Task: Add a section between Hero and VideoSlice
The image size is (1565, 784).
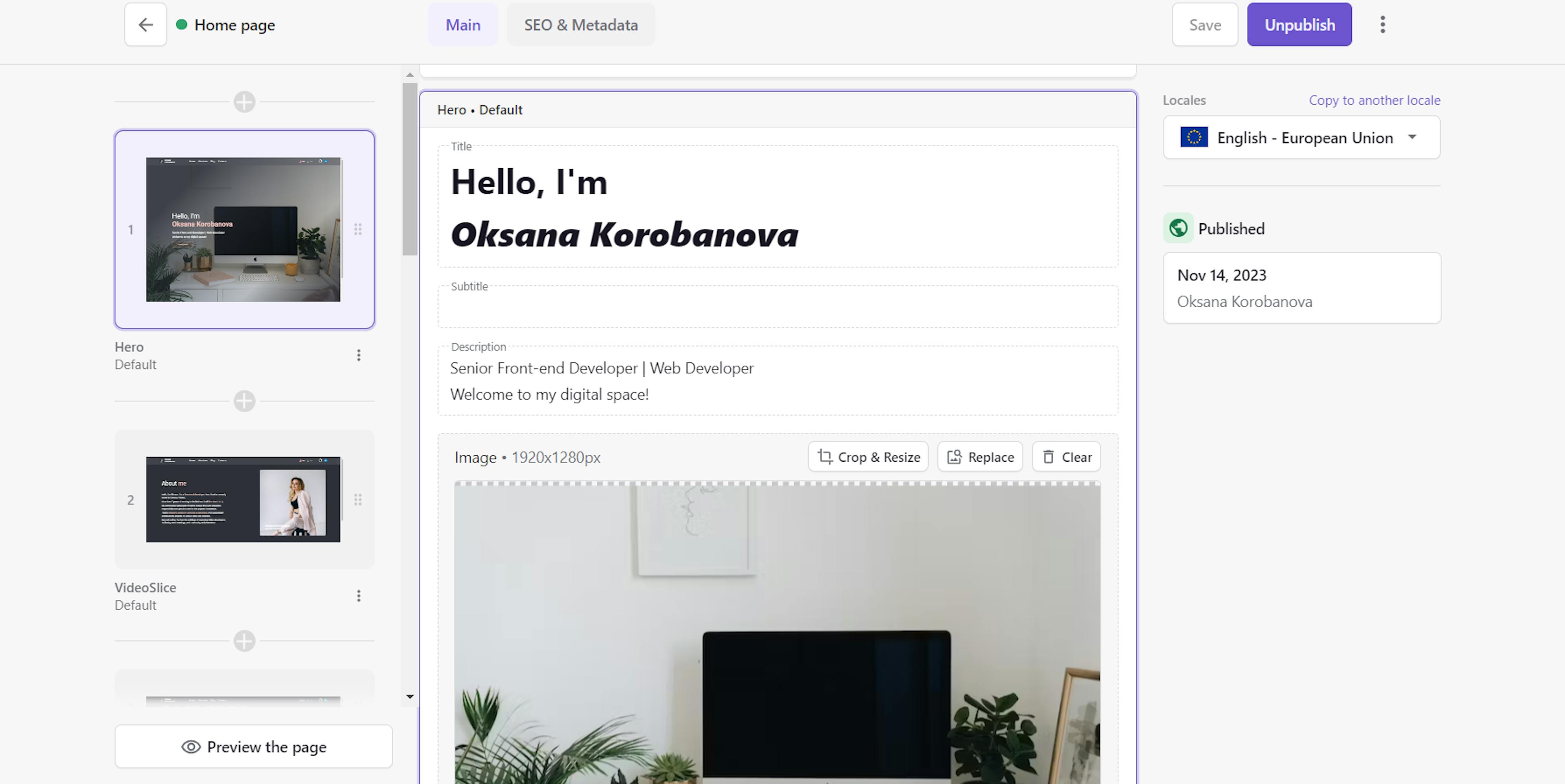Action: click(244, 401)
